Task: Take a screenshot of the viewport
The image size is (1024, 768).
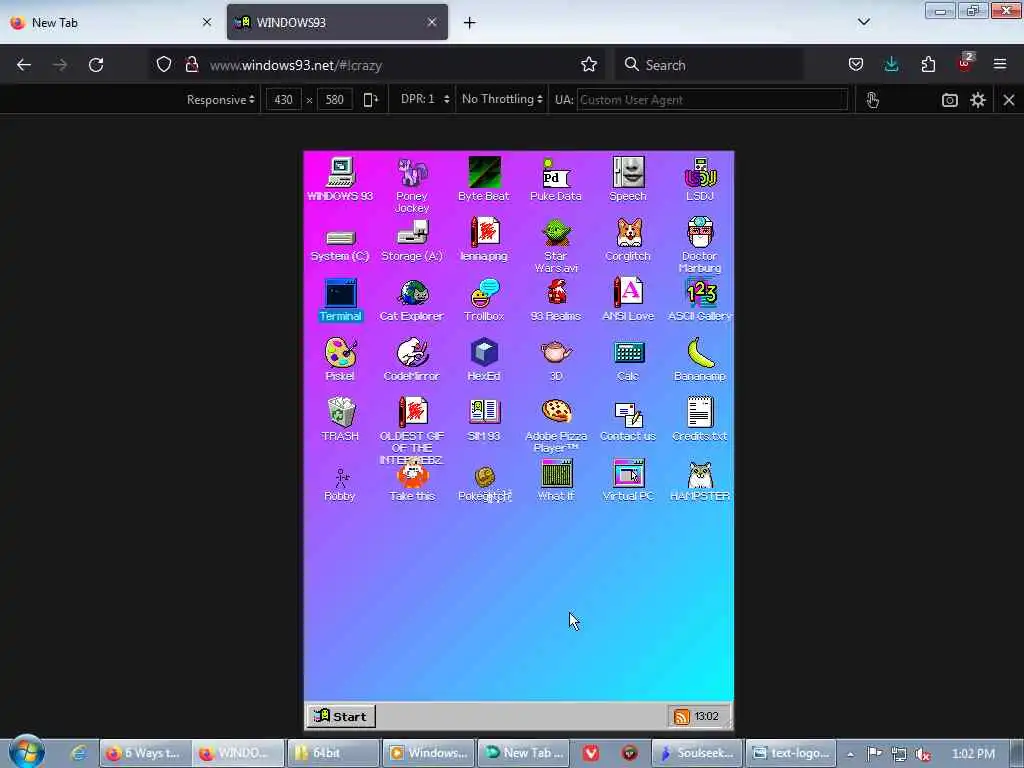Action: 950,100
